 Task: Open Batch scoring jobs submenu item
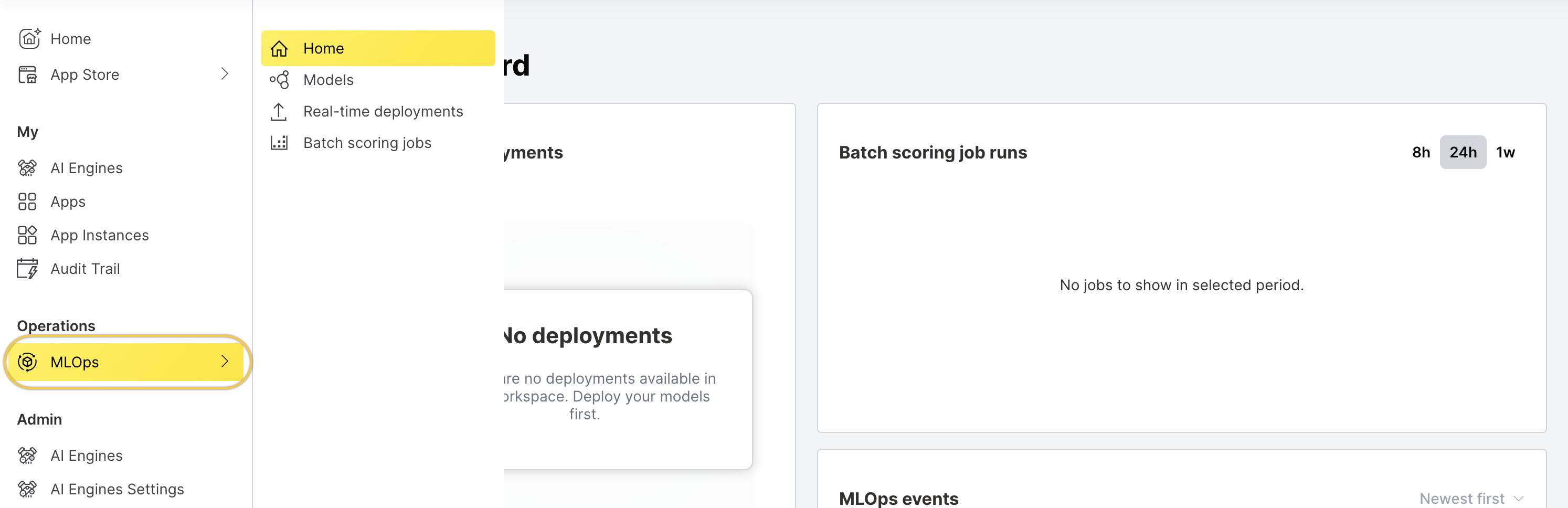point(378,143)
